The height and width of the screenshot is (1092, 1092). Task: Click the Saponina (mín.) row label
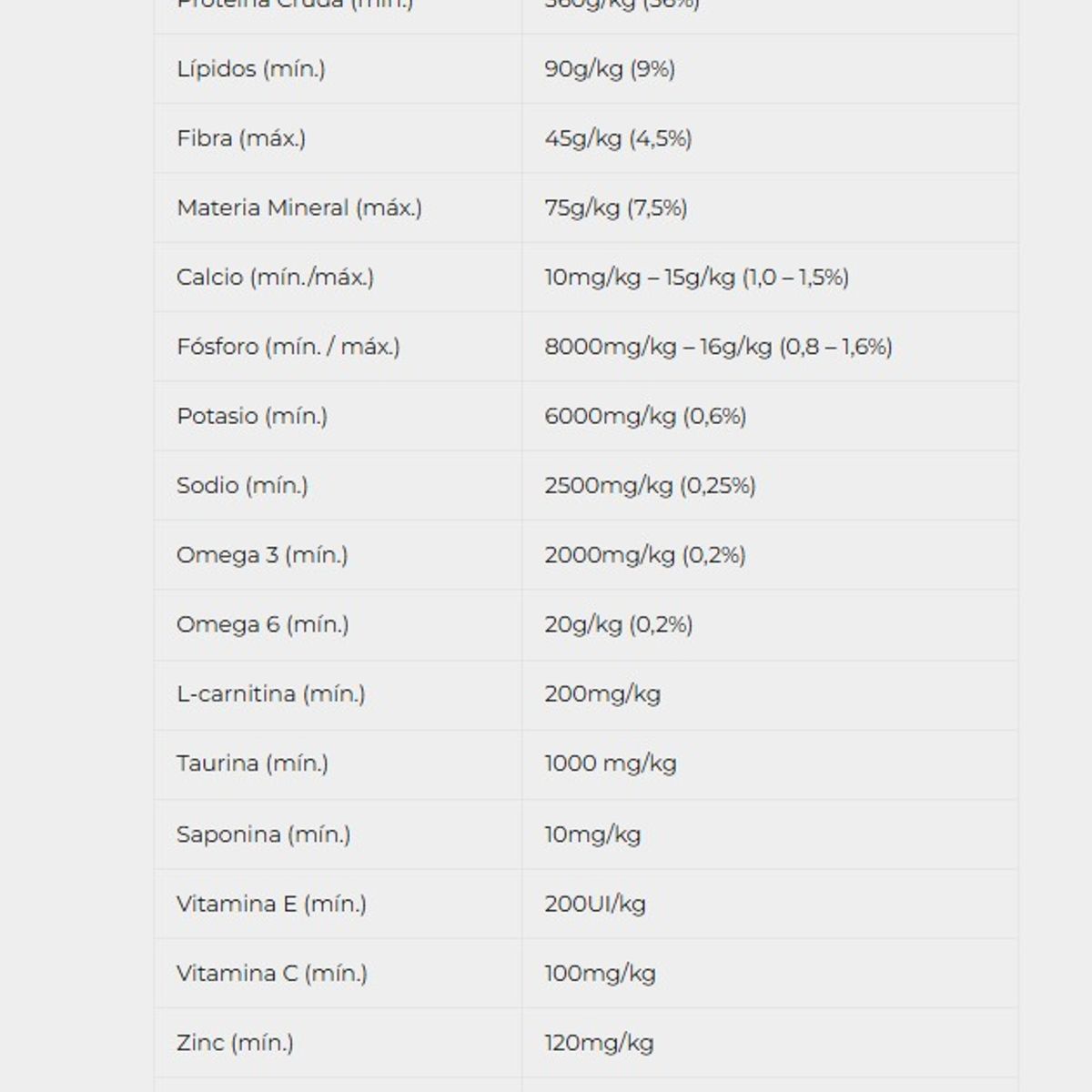point(263,834)
